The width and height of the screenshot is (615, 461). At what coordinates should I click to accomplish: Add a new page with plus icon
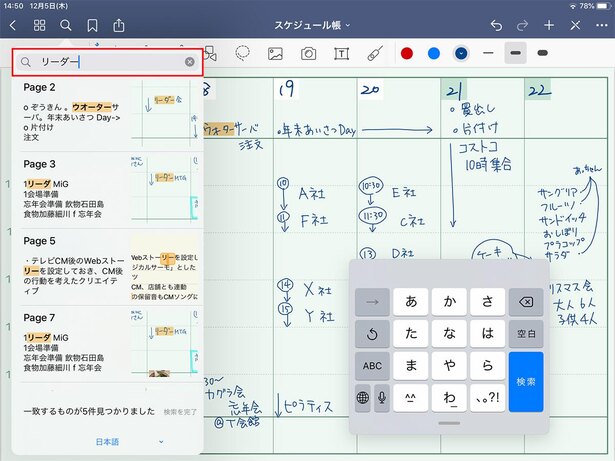[549, 26]
